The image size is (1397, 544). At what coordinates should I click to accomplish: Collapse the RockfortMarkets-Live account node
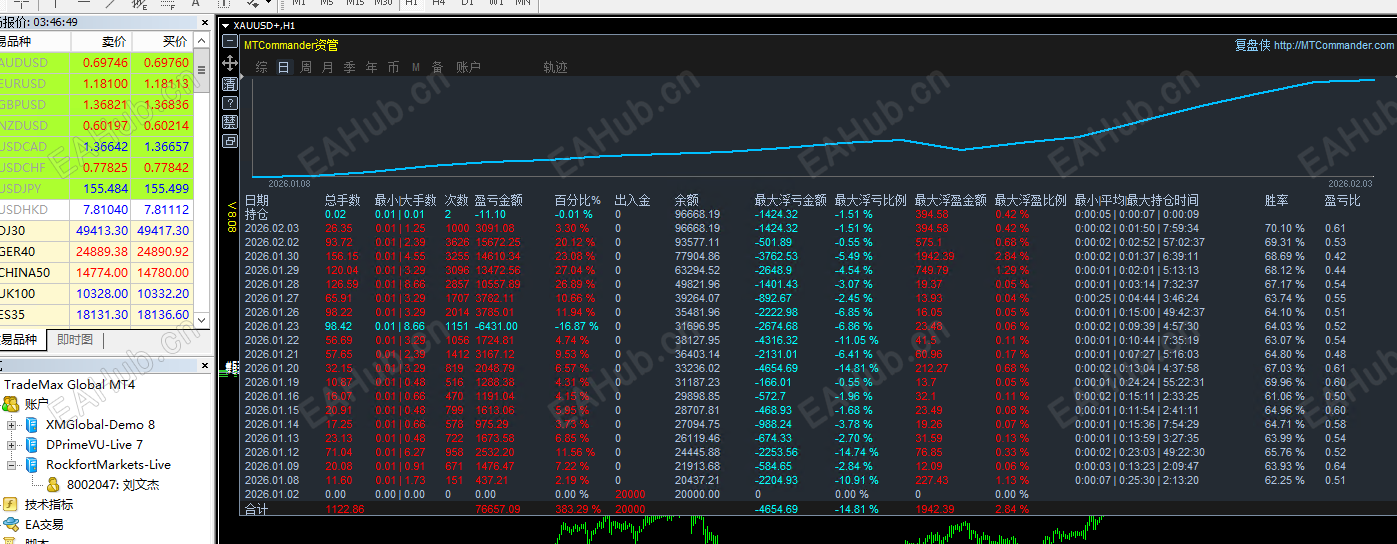click(12, 465)
